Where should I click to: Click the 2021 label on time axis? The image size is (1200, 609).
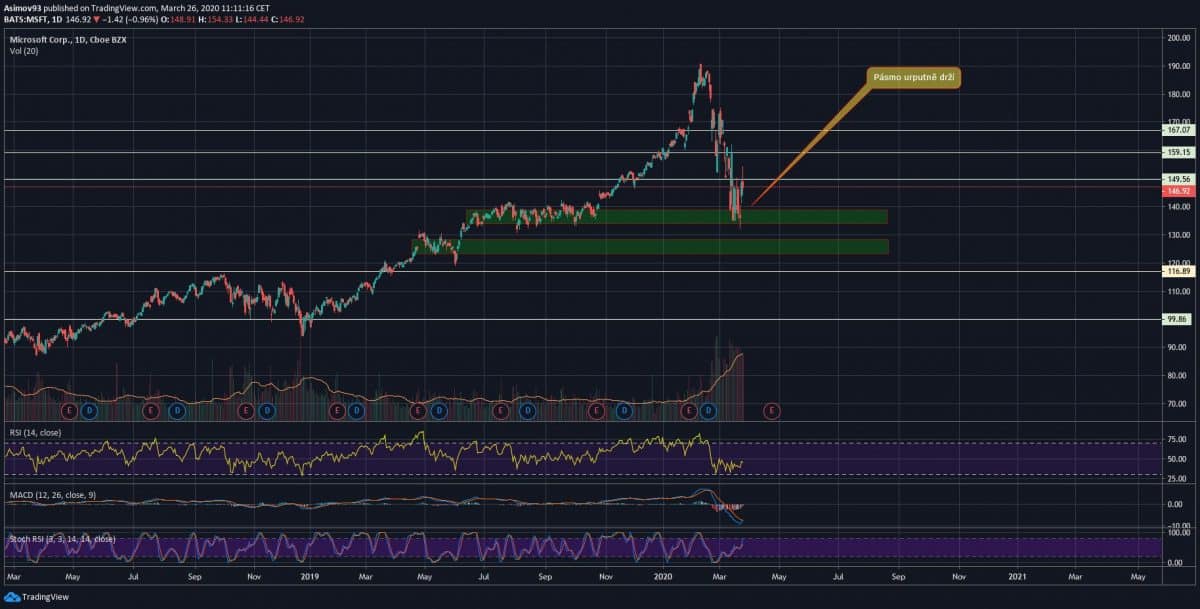(1017, 577)
